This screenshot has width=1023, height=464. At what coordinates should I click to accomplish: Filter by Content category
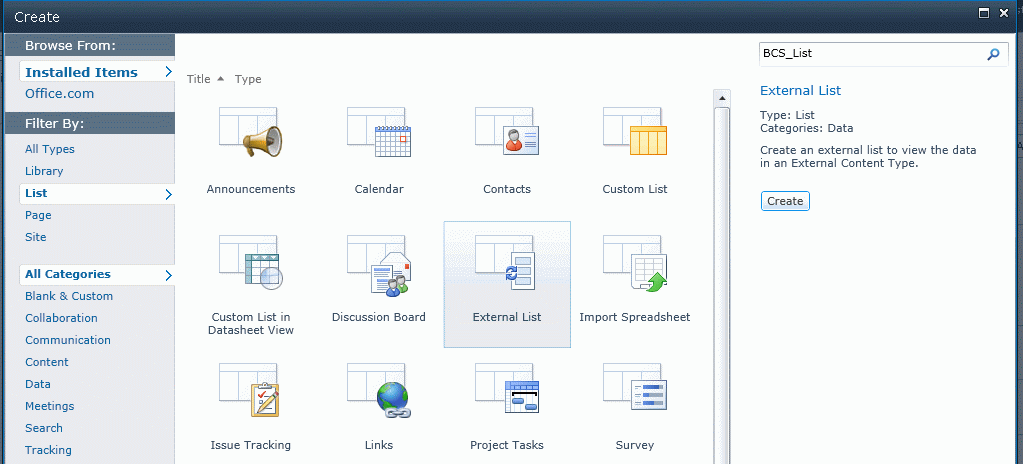(46, 362)
